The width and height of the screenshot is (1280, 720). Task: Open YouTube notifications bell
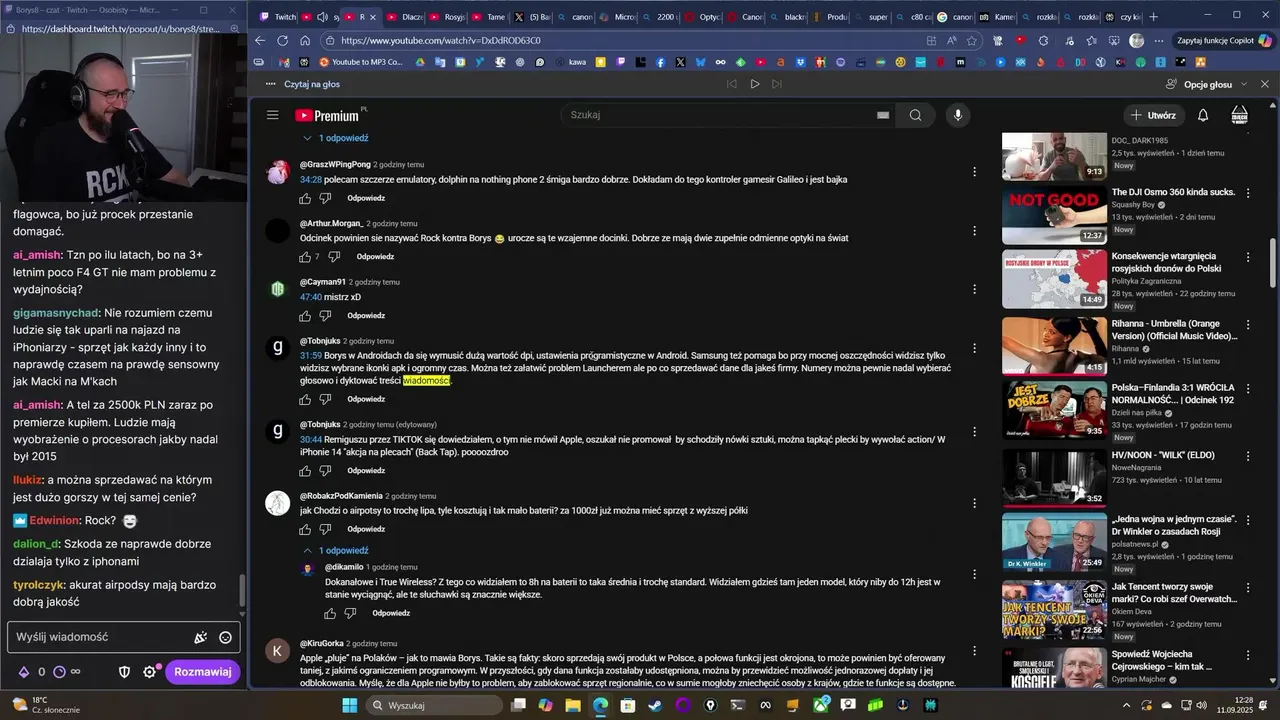[x=1203, y=115]
